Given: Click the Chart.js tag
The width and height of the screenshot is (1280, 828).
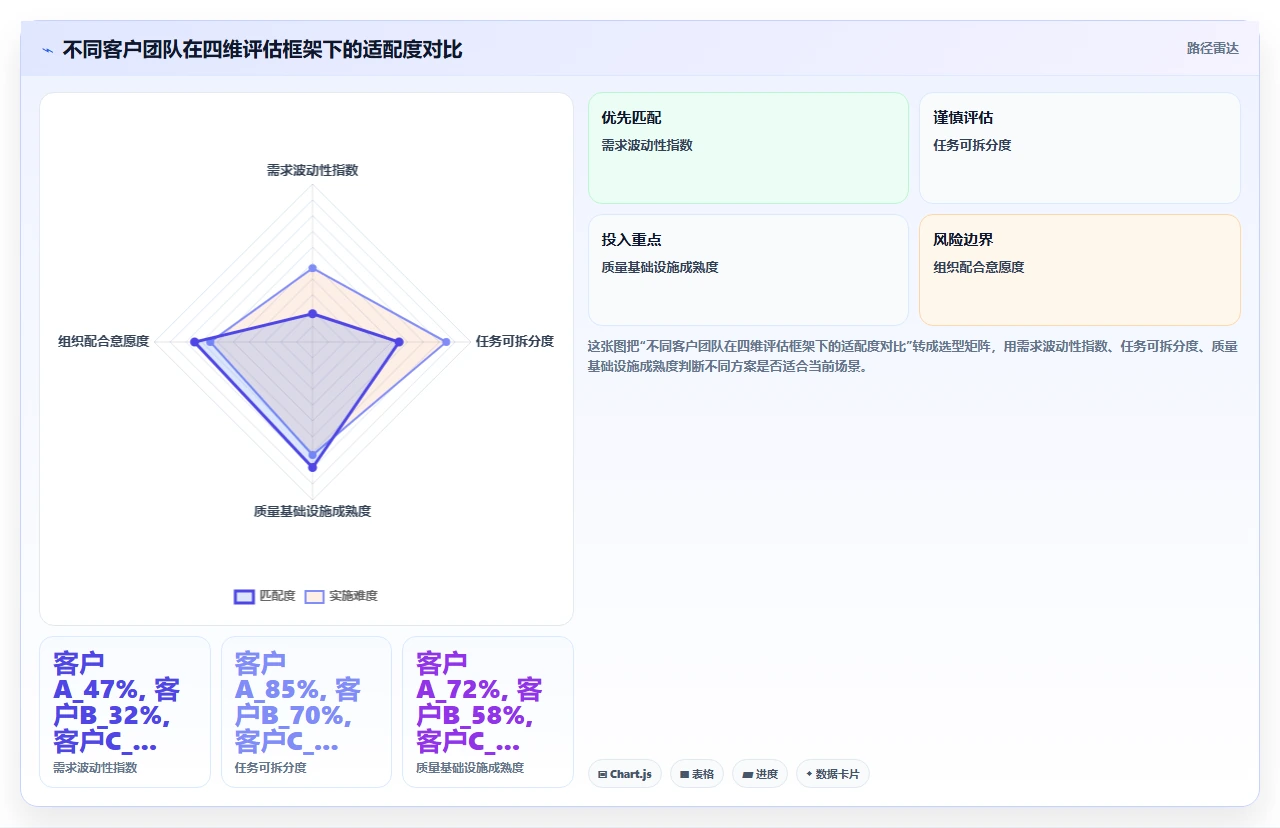Looking at the screenshot, I should pos(625,774).
